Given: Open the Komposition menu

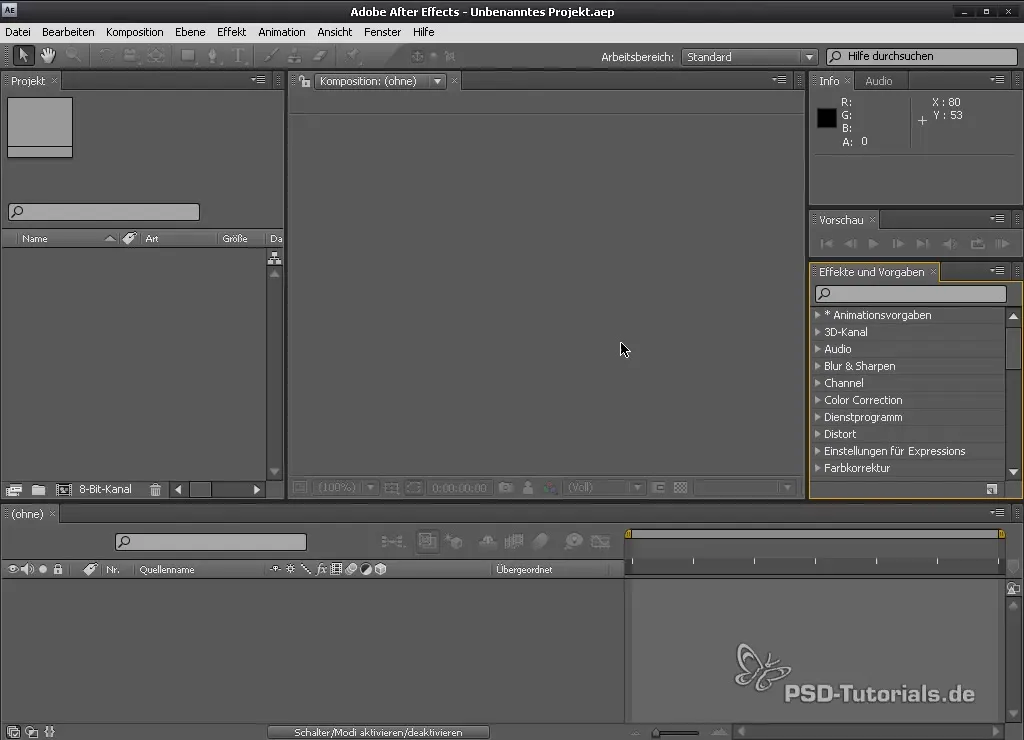Looking at the screenshot, I should click(135, 32).
